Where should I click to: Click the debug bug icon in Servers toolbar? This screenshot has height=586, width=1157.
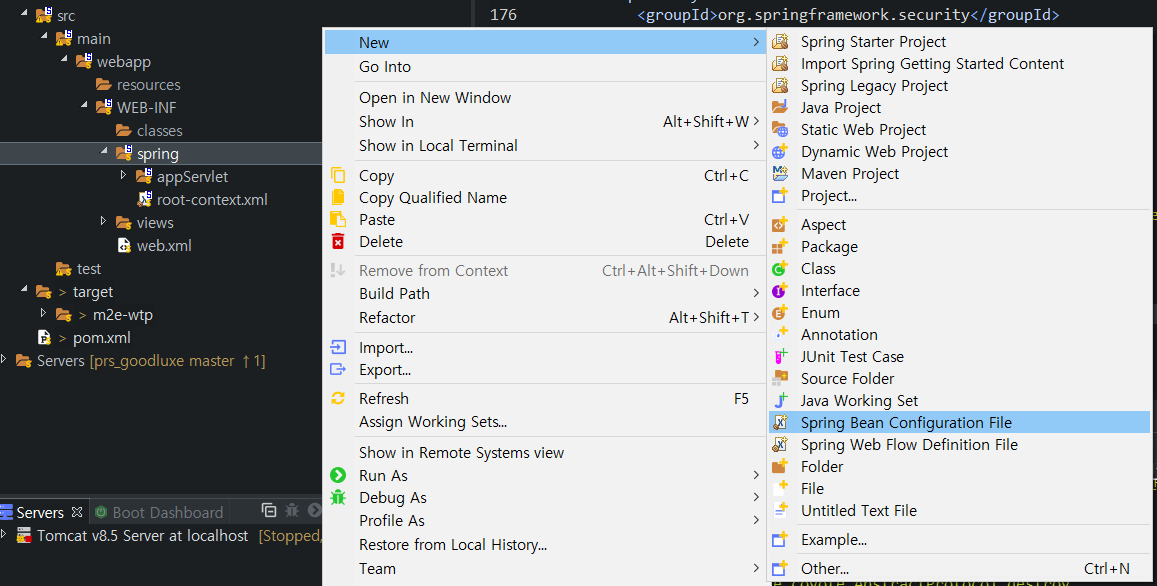[x=292, y=511]
